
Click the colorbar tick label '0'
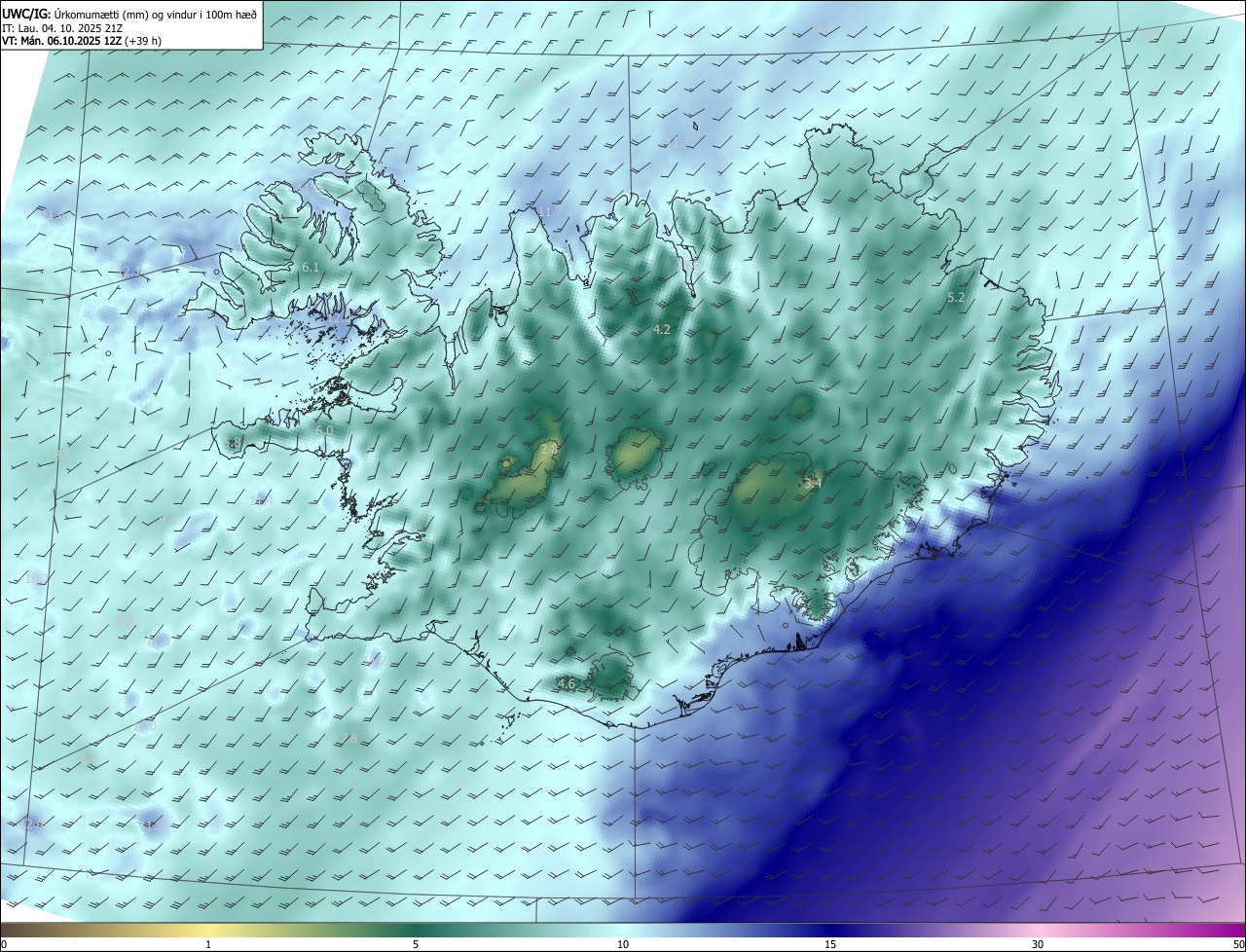4,944
